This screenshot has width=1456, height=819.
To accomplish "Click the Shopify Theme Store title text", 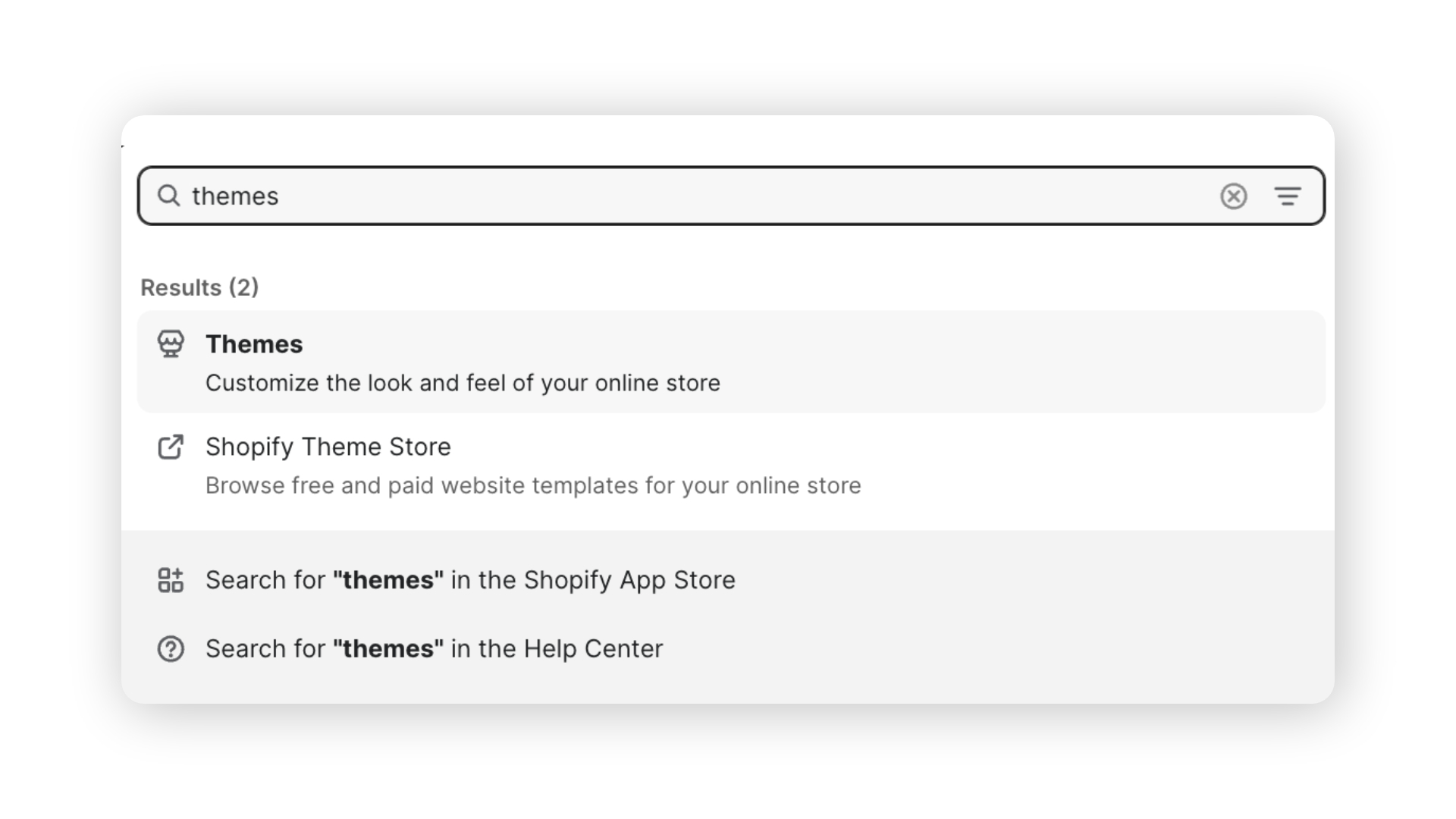I will [x=328, y=447].
